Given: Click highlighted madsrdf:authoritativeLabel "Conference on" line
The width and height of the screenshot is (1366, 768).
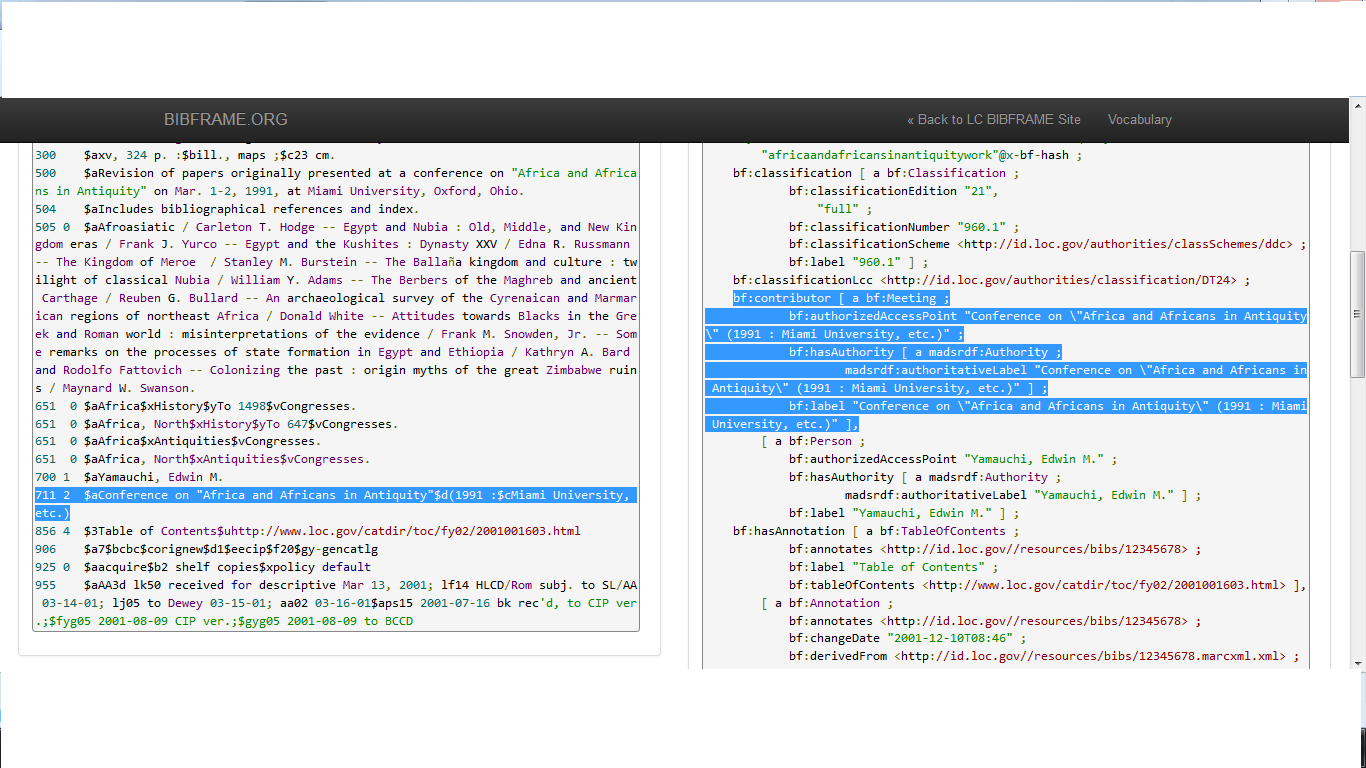Looking at the screenshot, I should (x=1006, y=379).
